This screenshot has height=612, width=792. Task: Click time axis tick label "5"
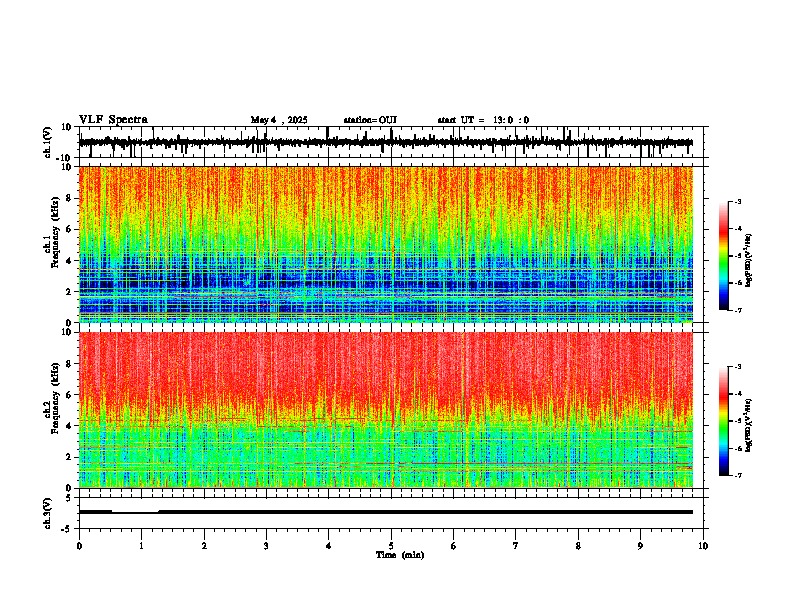click(391, 546)
